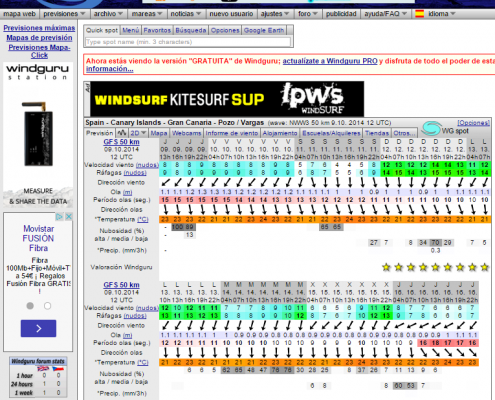This screenshot has width=495, height=400.
Task: Expand the ajustes dropdown menu
Action: pyautogui.click(x=275, y=14)
